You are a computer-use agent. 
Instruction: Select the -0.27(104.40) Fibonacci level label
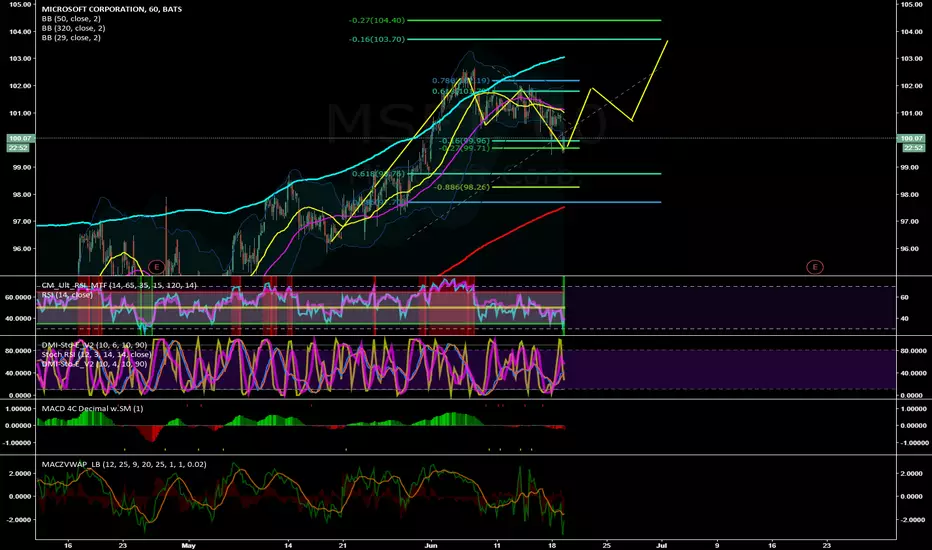click(377, 20)
